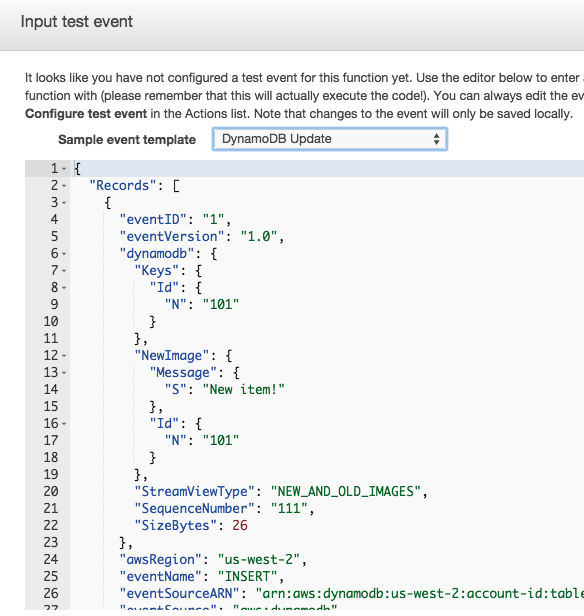Collapse the NewImage block on line 12
This screenshot has height=616, width=584.
[x=64, y=356]
